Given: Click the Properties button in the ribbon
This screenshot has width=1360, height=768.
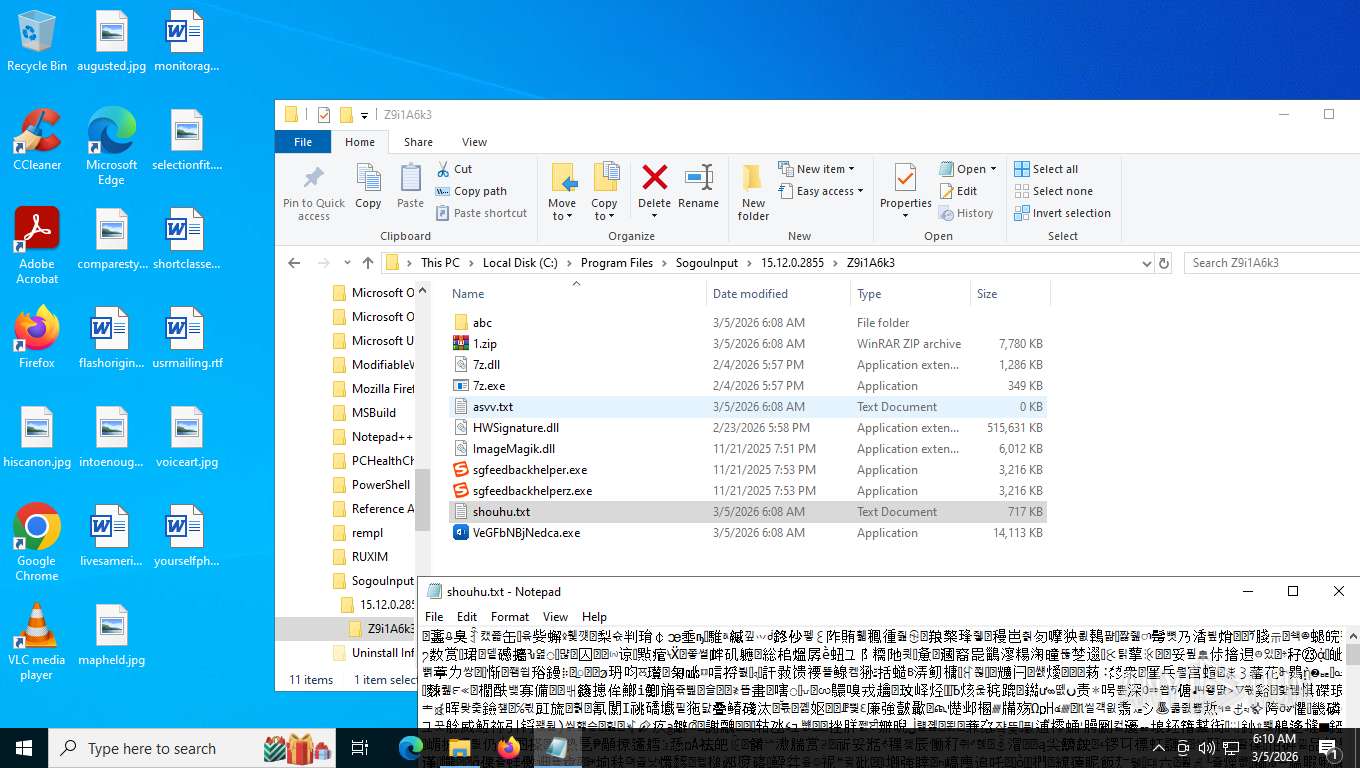Looking at the screenshot, I should pos(906,191).
